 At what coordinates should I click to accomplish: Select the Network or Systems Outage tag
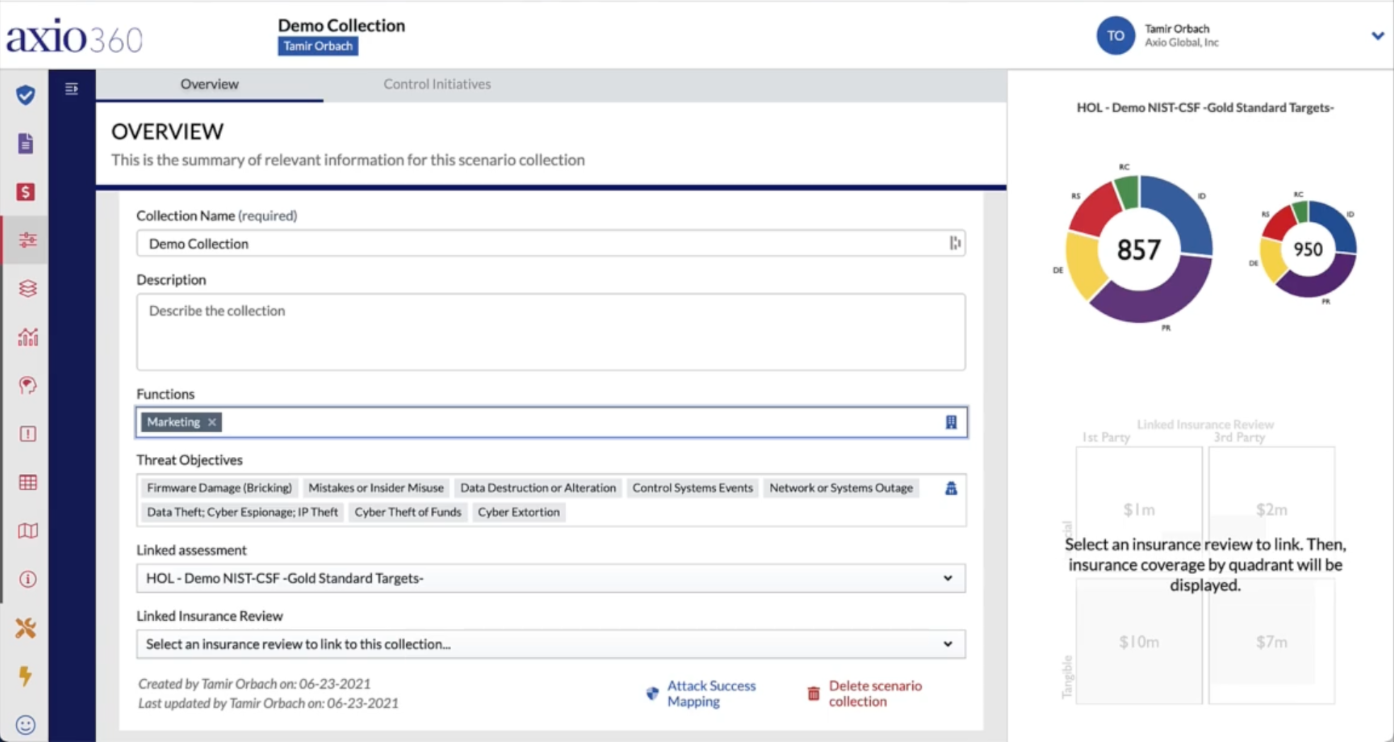pos(841,488)
